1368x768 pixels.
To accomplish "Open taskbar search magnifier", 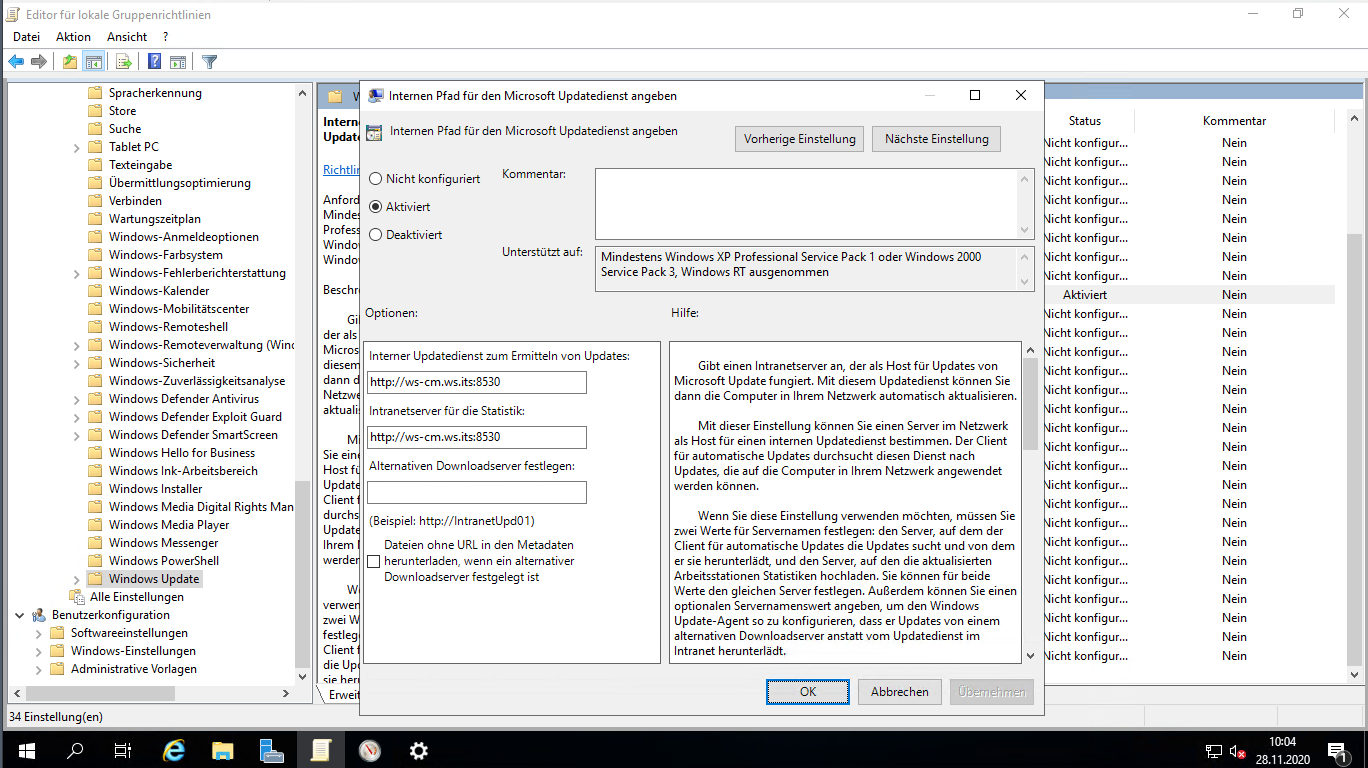I will point(75,750).
